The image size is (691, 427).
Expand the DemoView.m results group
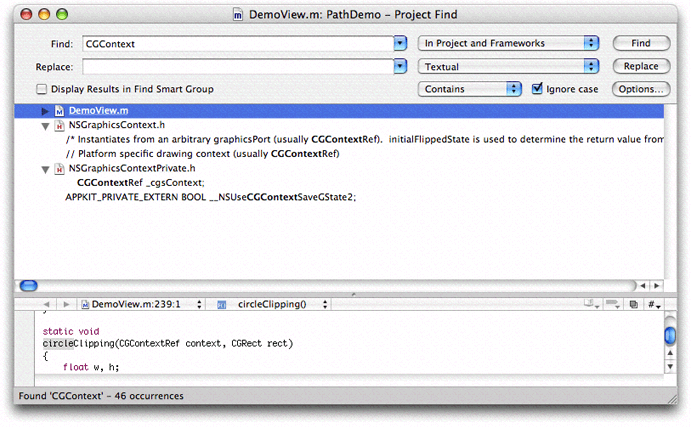coord(45,110)
